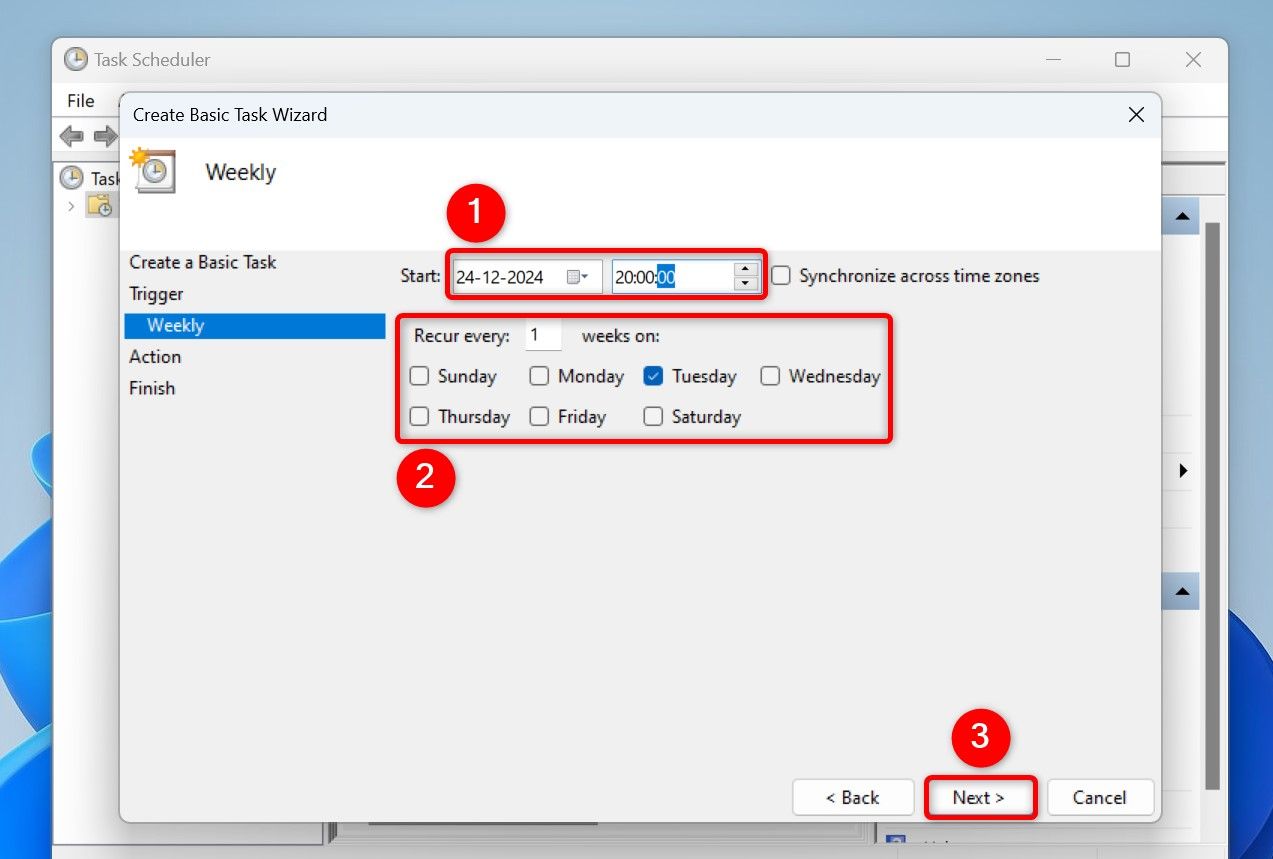Close the wizard with the X button
1273x859 pixels.
pyautogui.click(x=1136, y=115)
